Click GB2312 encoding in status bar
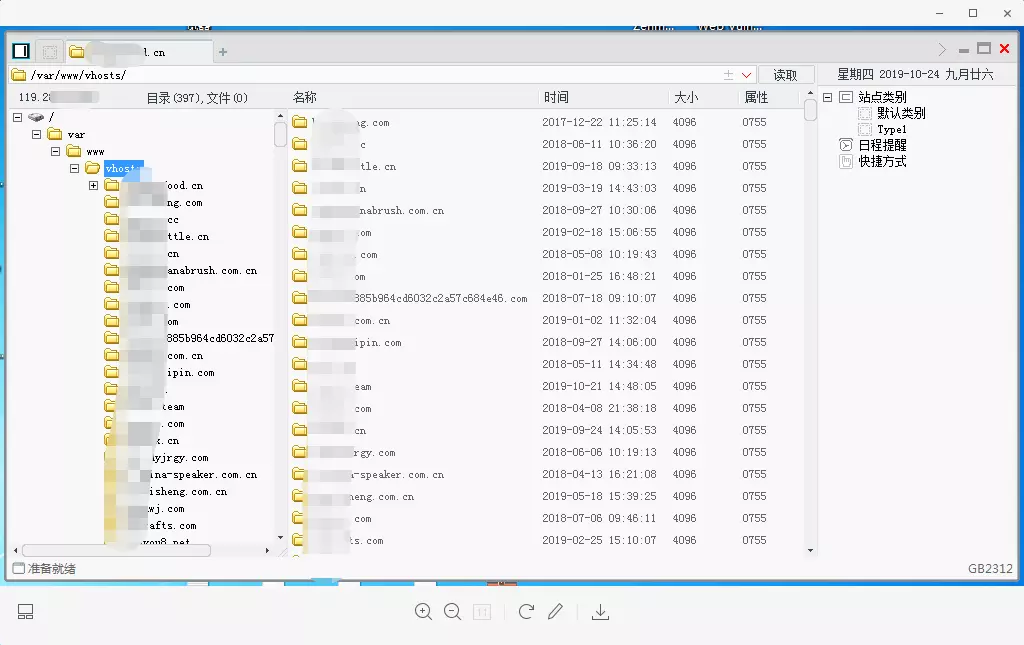1024x645 pixels. tap(990, 569)
